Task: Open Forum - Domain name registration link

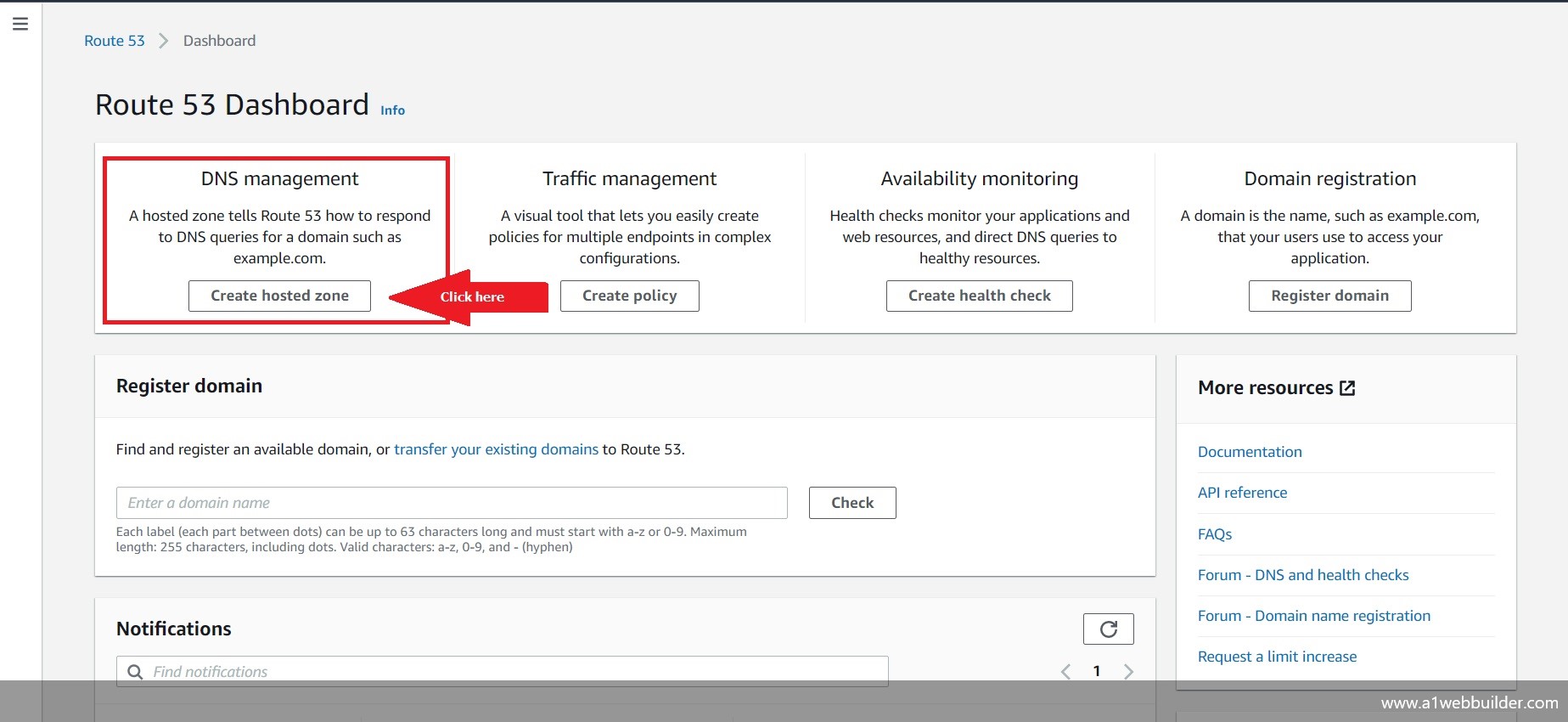Action: 1314,616
